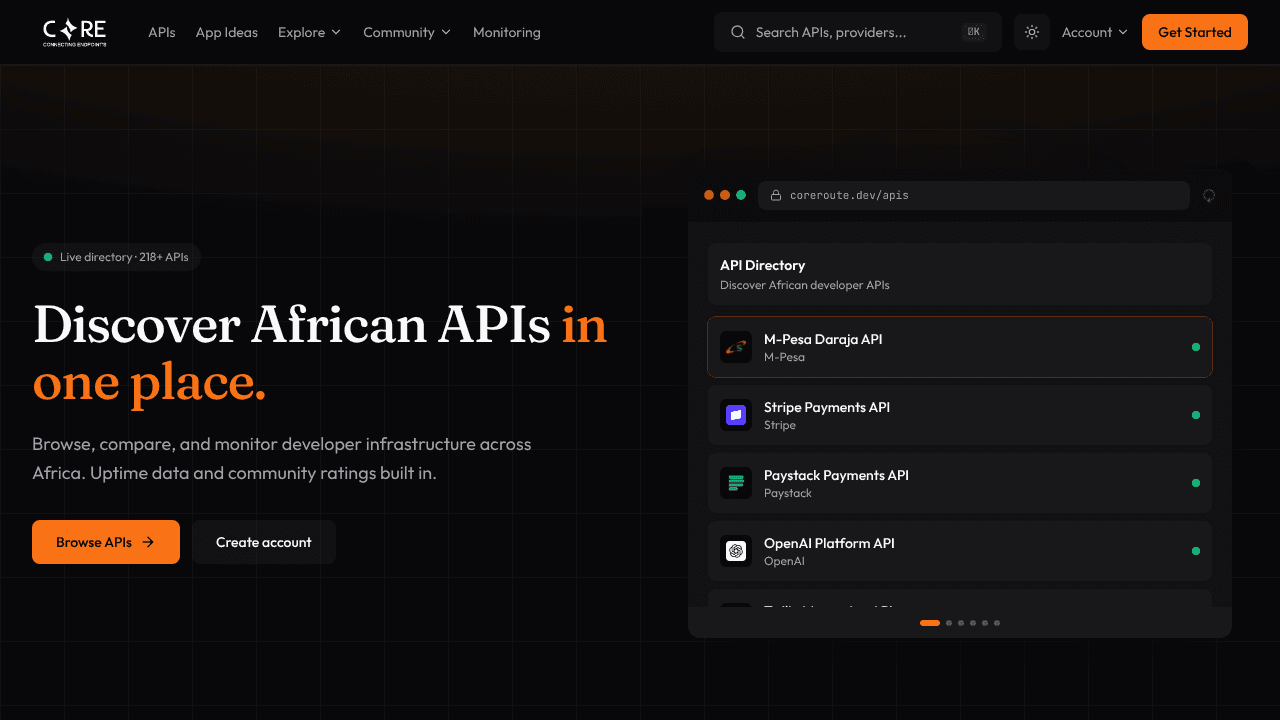Viewport: 1280px width, 720px height.
Task: Click the Stripe Payments API title text
Action: tap(827, 407)
